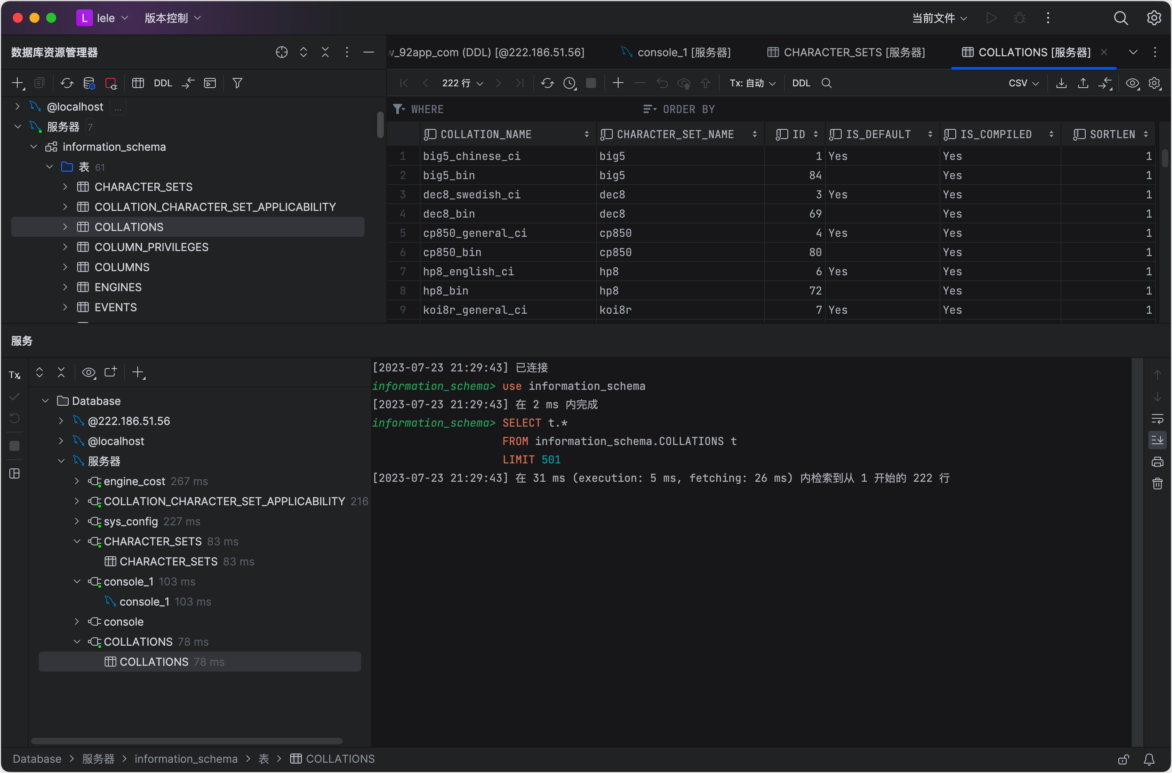Expand the @222.186.51.56 service node
Image resolution: width=1172 pixels, height=773 pixels.
[x=61, y=421]
